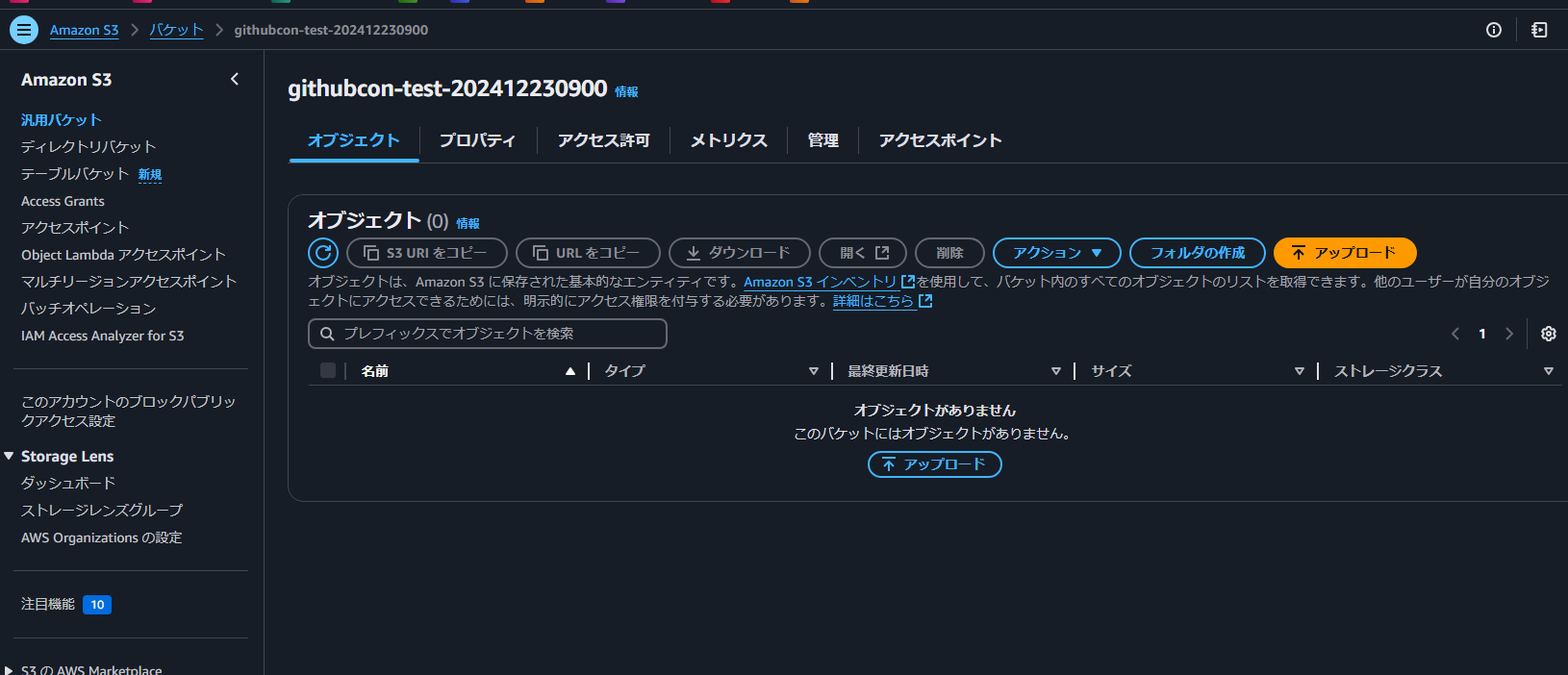Click the ダウンロード button
1568x675 pixels.
click(x=740, y=253)
